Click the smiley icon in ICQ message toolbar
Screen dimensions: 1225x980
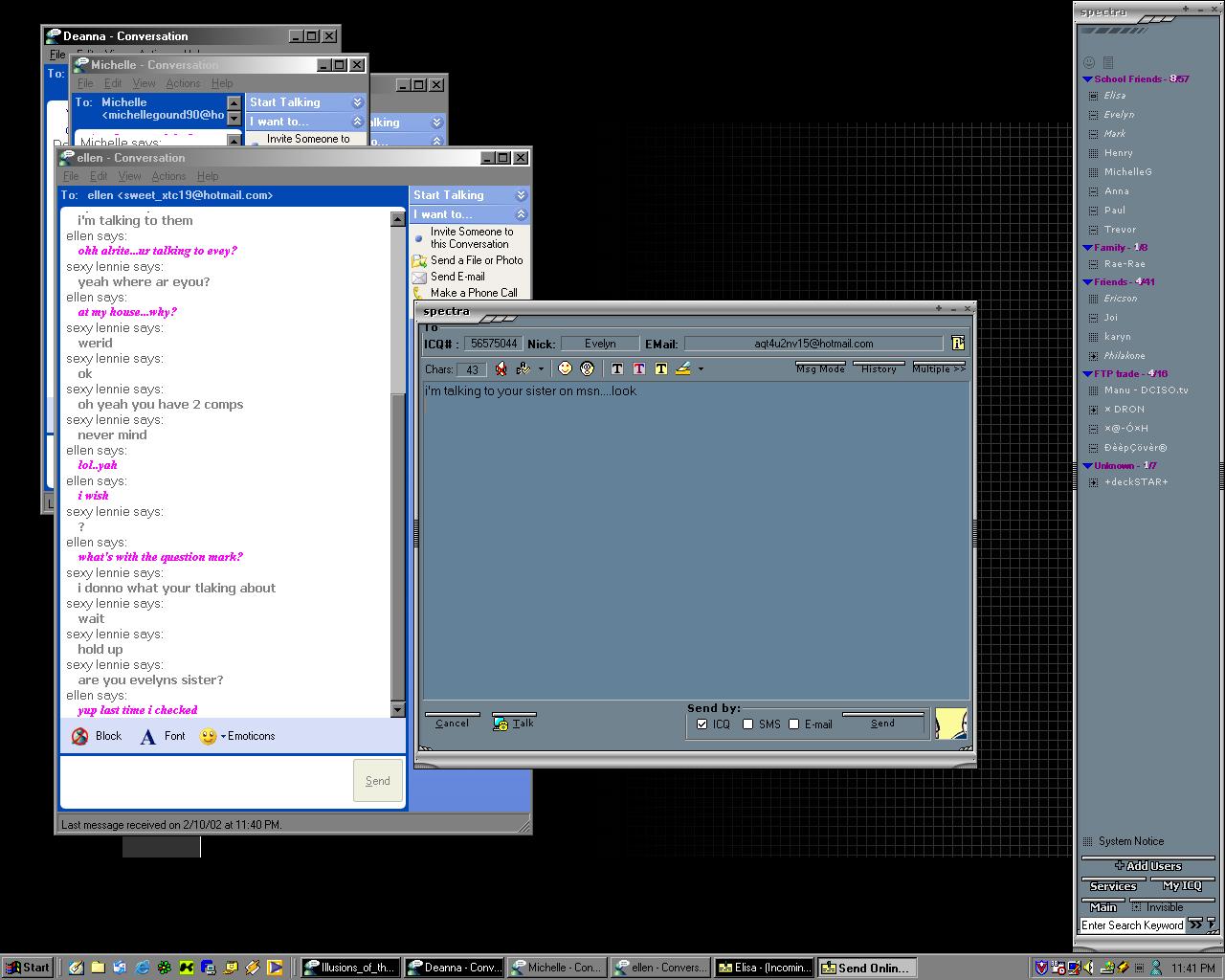click(x=565, y=368)
